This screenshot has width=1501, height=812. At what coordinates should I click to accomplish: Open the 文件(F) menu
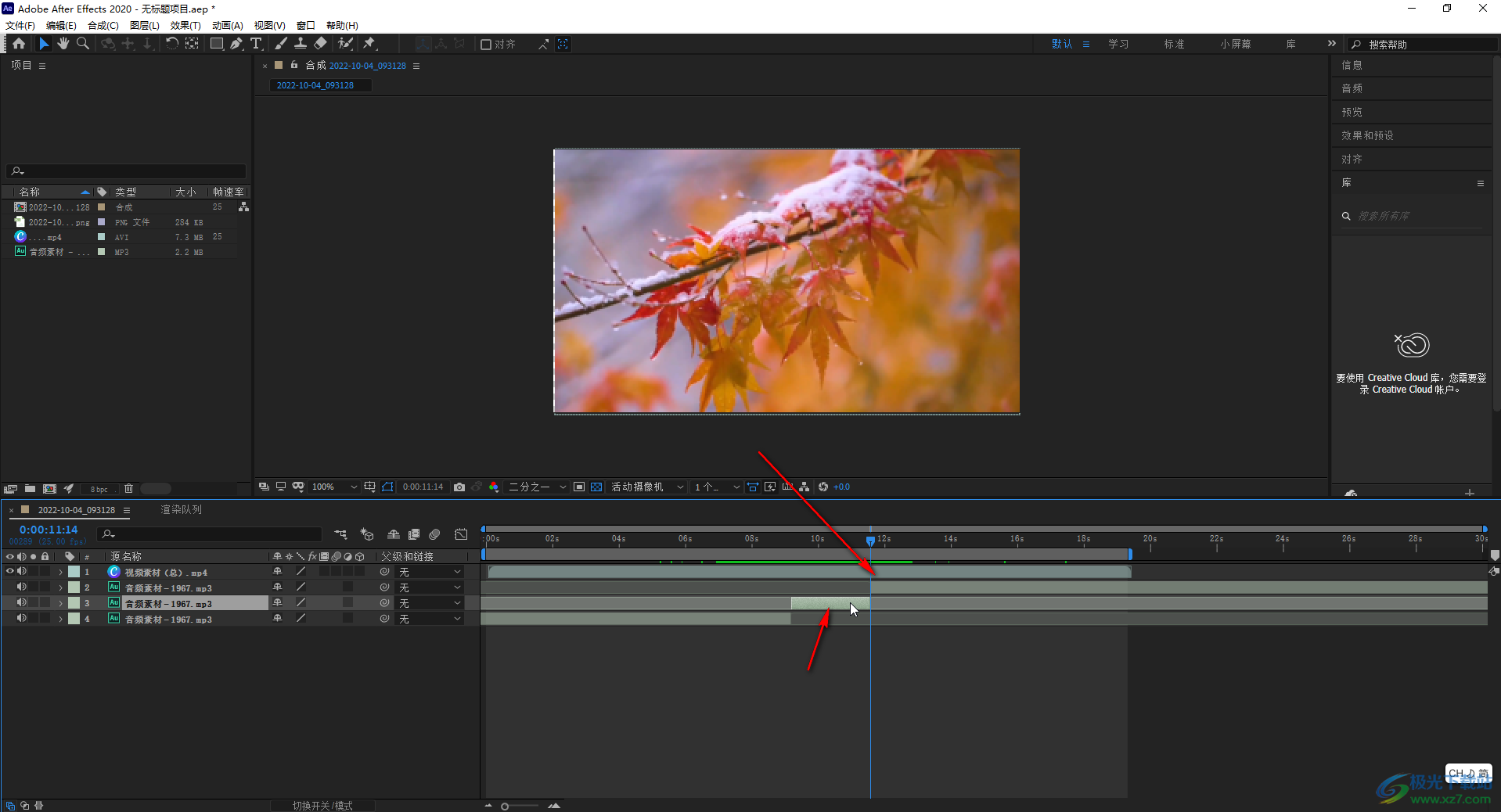(20, 26)
